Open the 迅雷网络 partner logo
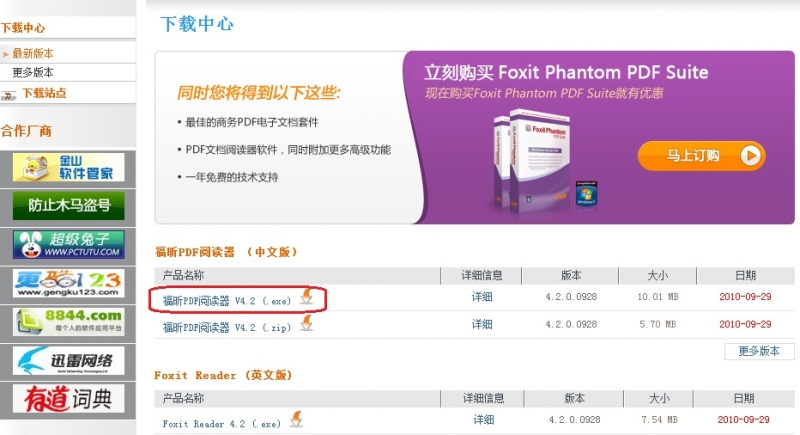The image size is (800, 435). click(68, 361)
